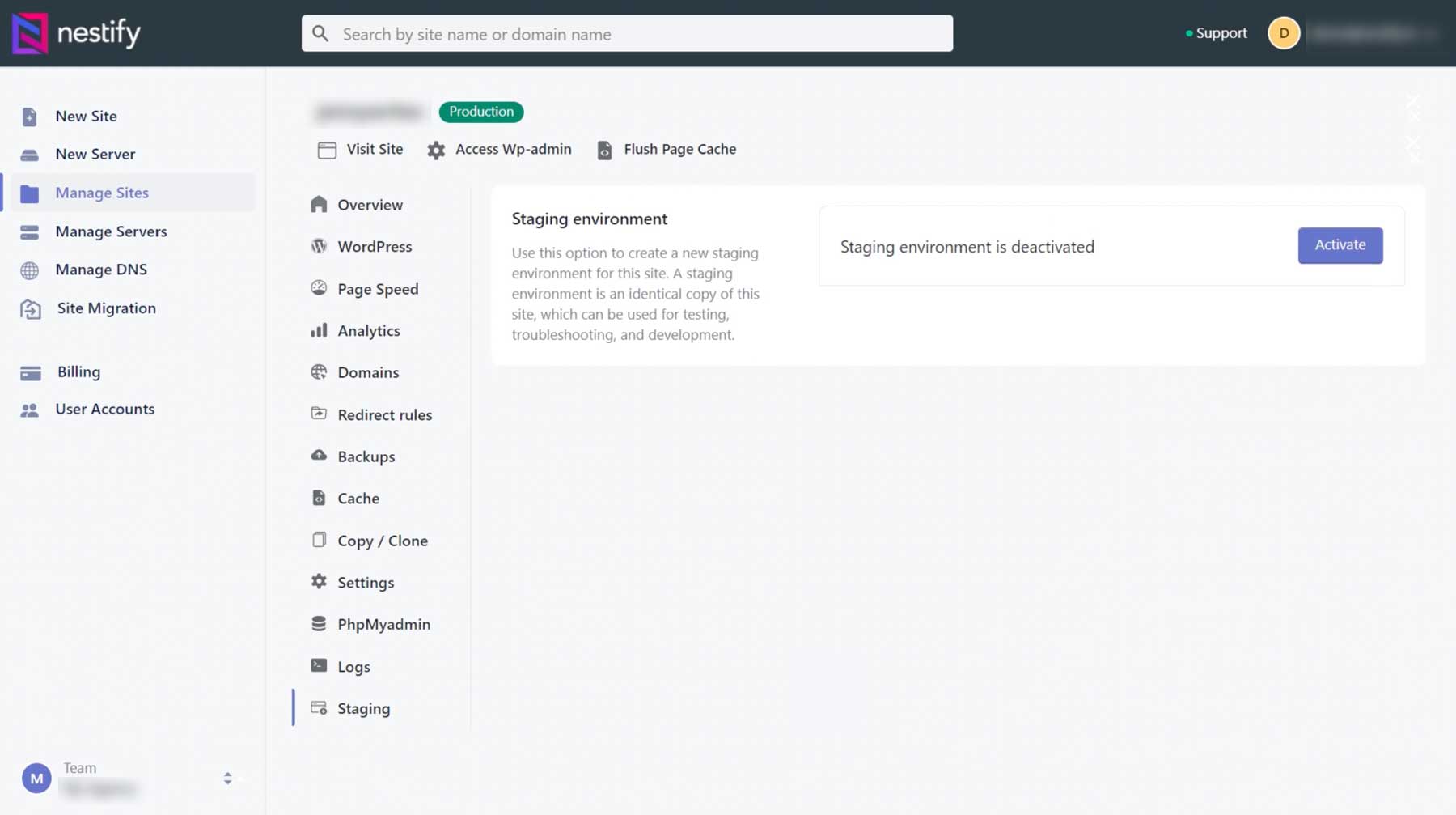
Task: Open PhpMyadmin via its database icon
Action: click(319, 623)
